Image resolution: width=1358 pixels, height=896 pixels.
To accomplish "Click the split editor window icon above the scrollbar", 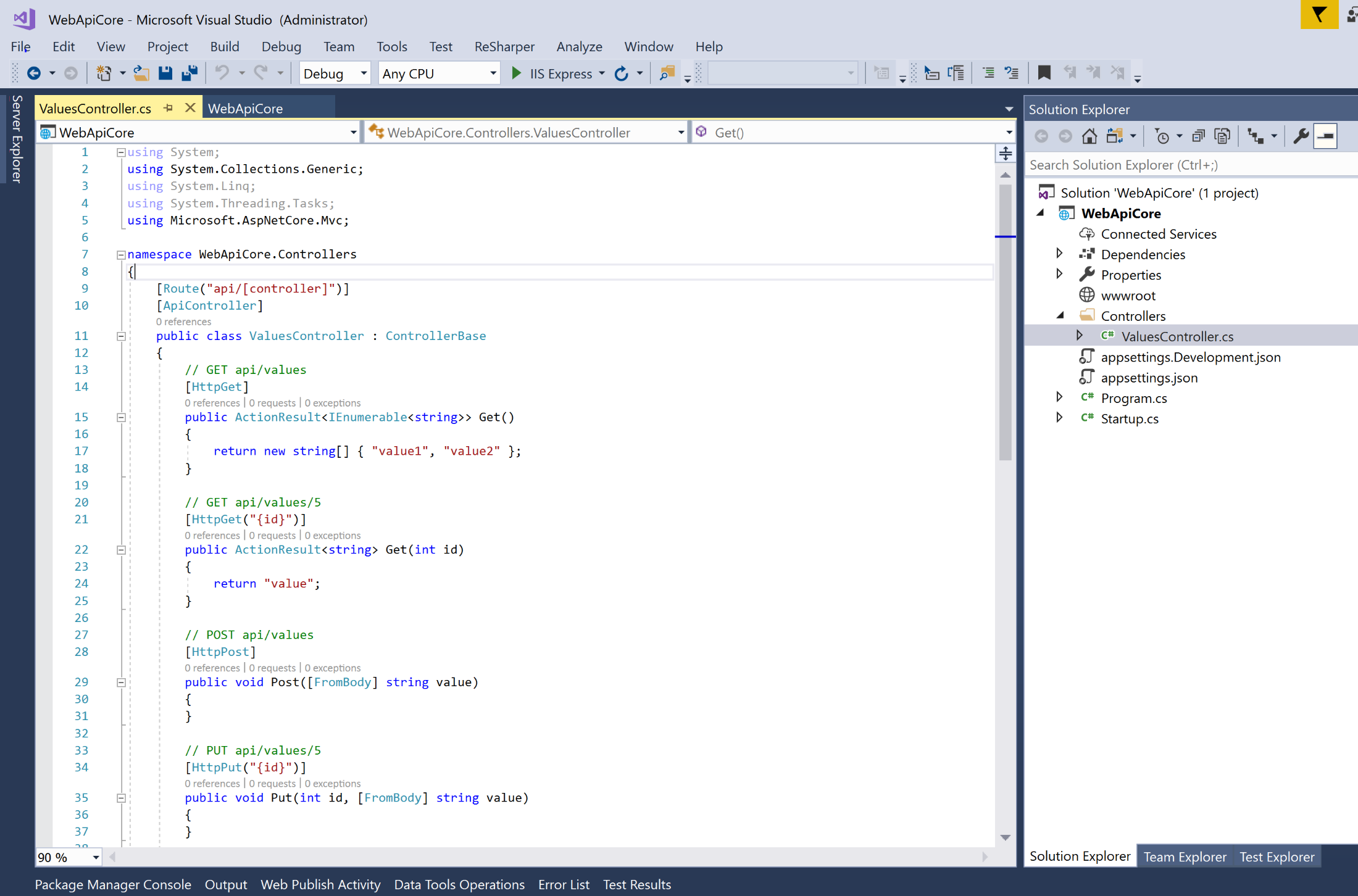I will 1006,153.
